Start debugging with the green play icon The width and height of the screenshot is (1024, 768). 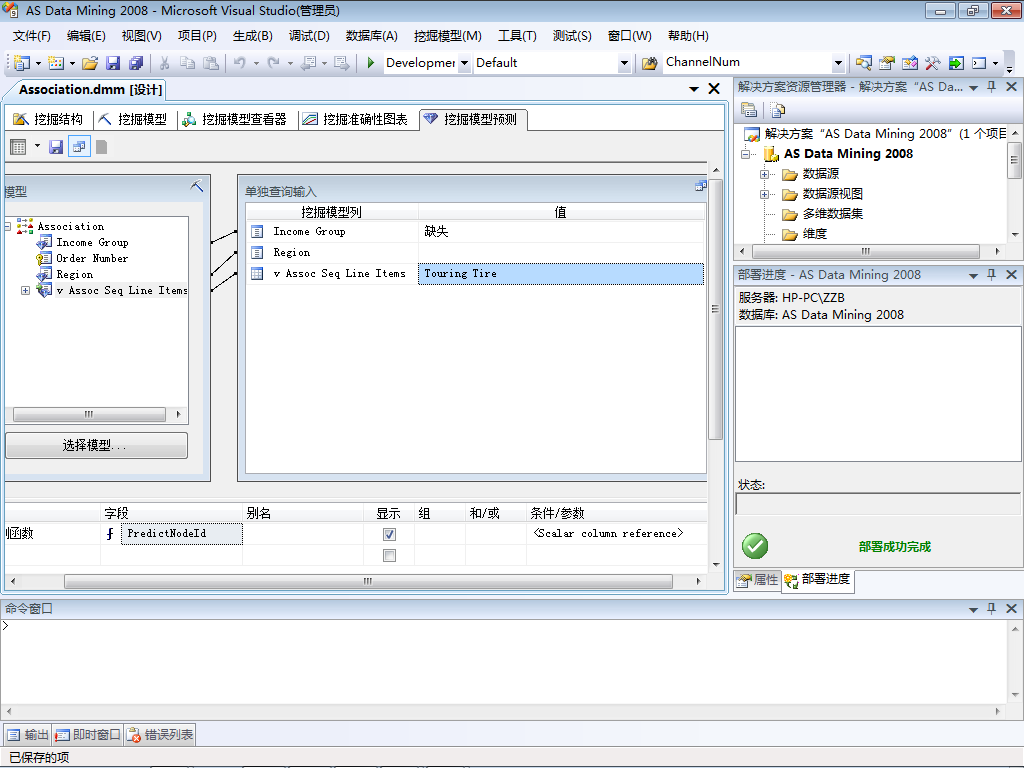point(370,63)
